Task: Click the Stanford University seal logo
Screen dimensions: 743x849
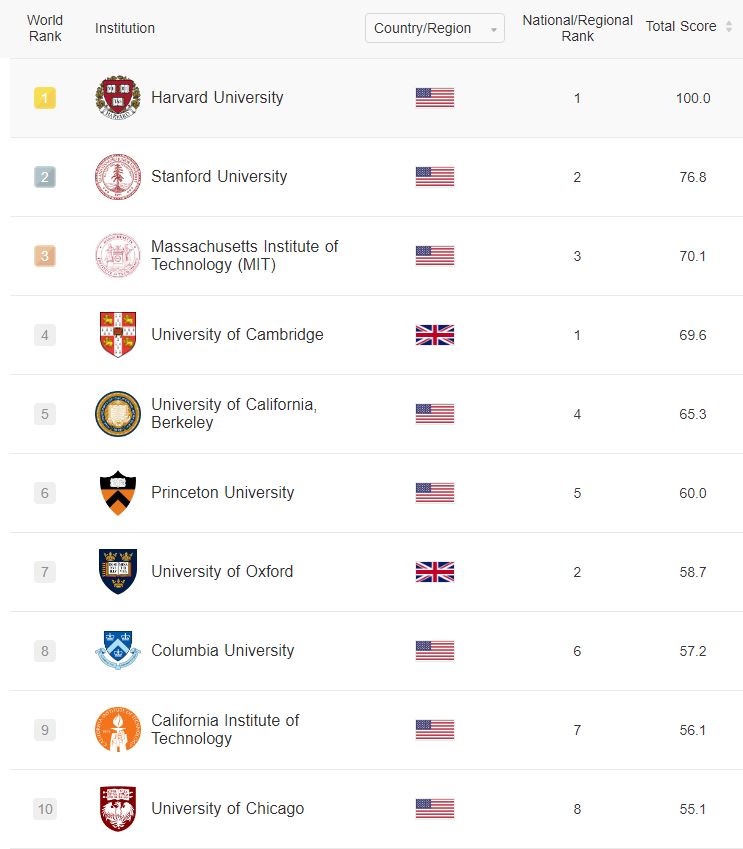Action: (118, 177)
